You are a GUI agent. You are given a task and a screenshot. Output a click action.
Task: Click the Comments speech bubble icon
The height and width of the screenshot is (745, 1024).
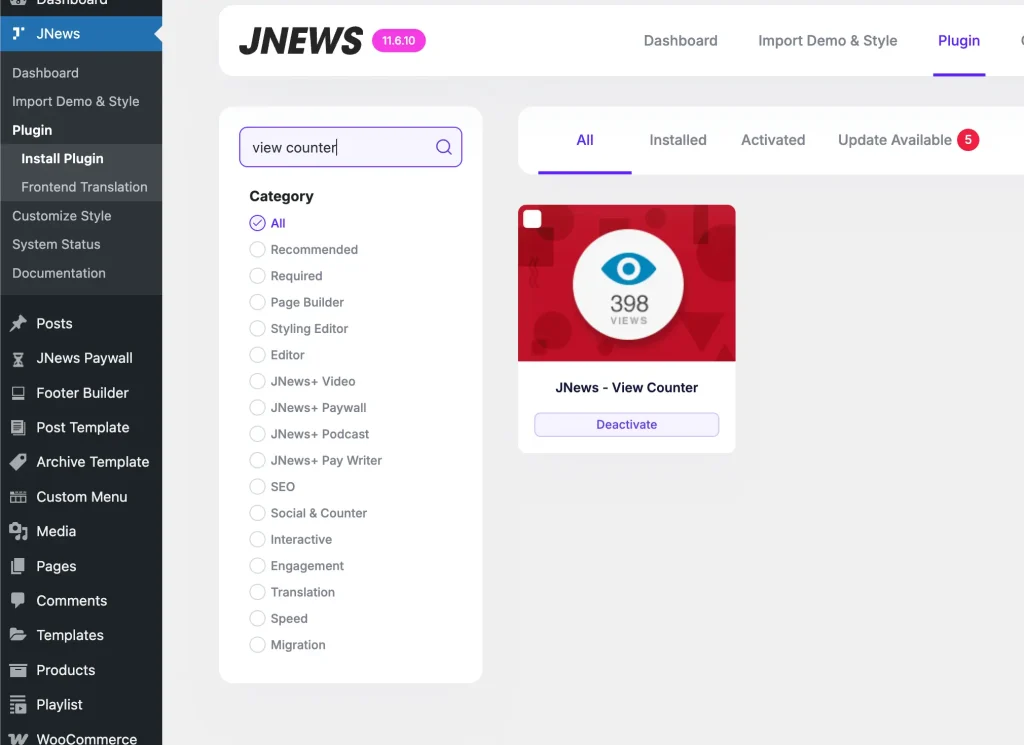click(x=18, y=601)
